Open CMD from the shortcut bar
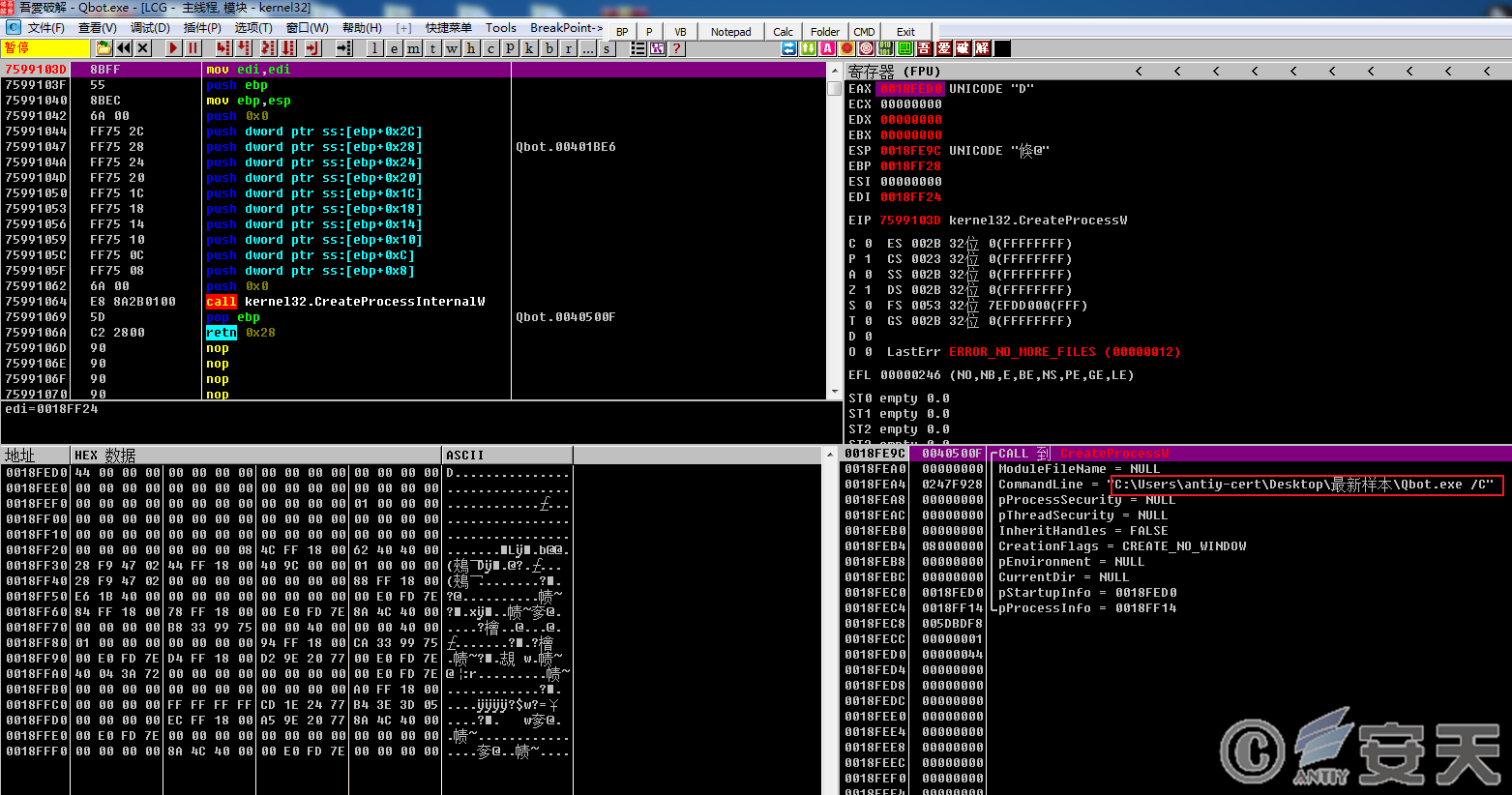 [x=865, y=31]
